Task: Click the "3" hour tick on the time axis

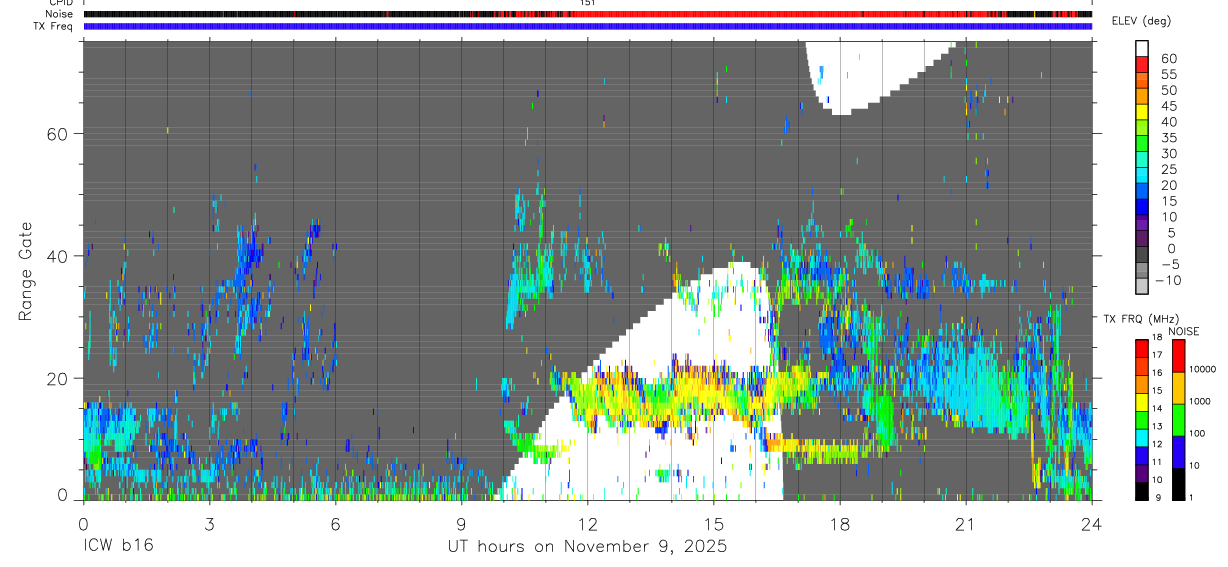Action: pos(209,523)
